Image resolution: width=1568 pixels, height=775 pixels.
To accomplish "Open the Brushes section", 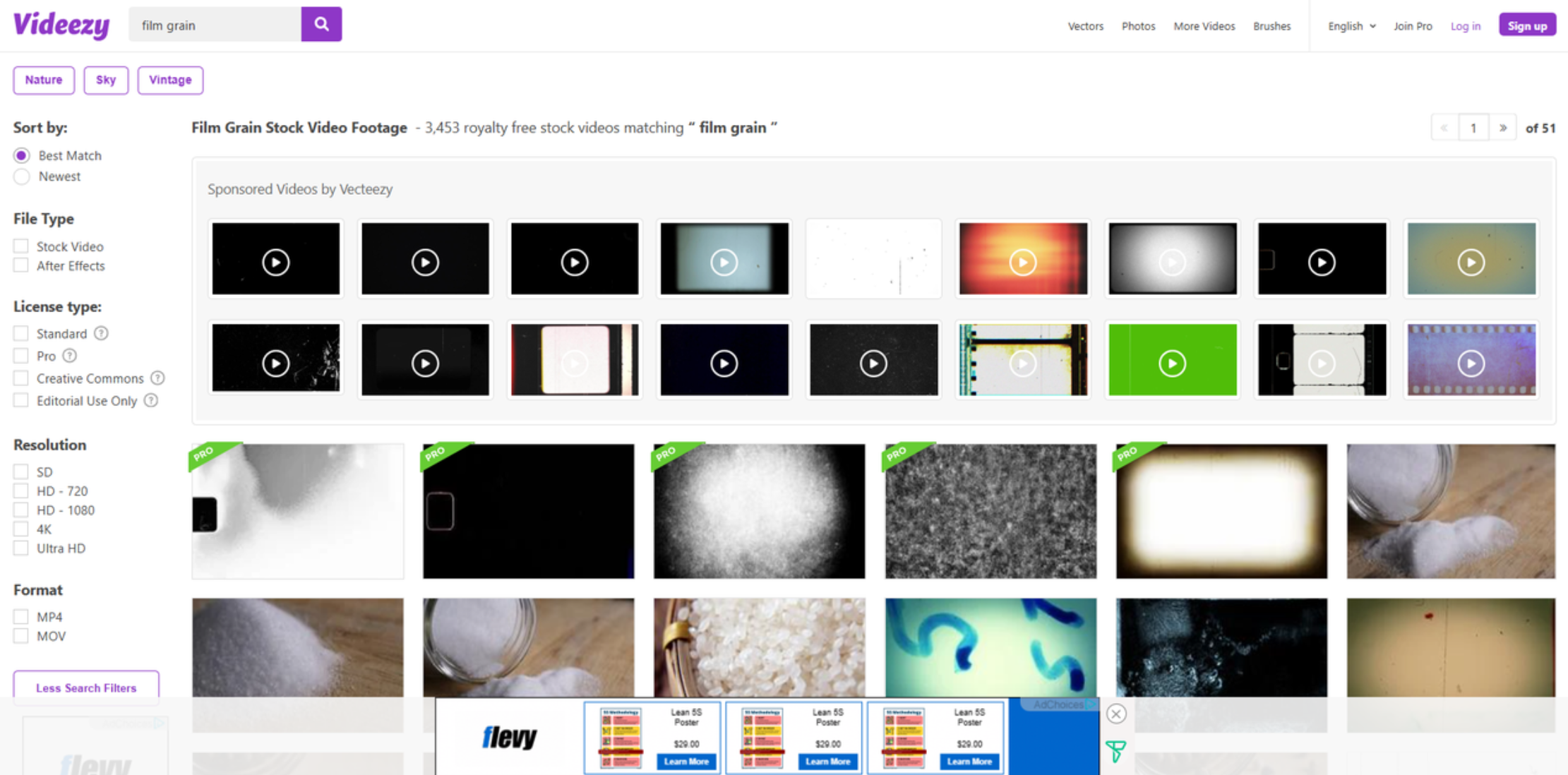I will [x=1271, y=26].
